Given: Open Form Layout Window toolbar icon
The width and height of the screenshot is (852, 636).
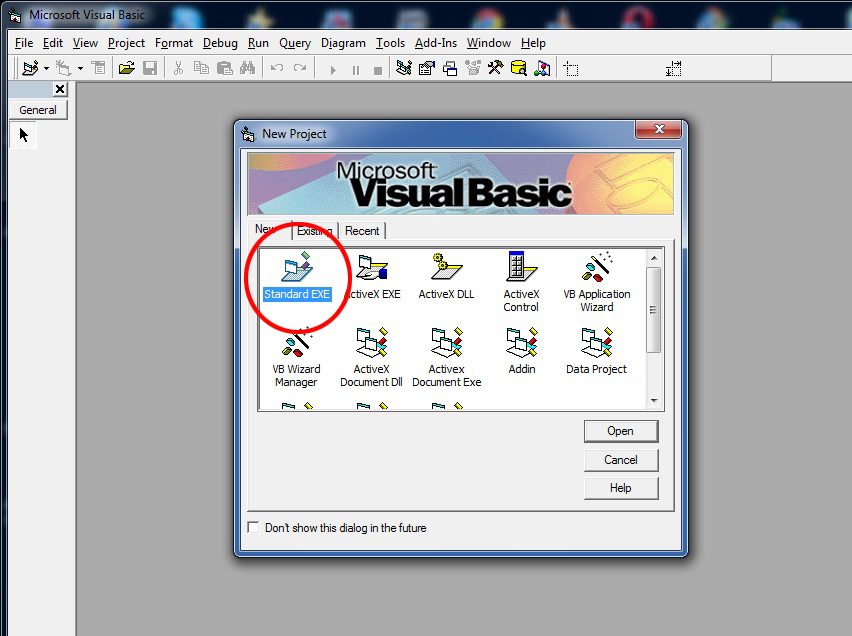Looking at the screenshot, I should point(450,68).
